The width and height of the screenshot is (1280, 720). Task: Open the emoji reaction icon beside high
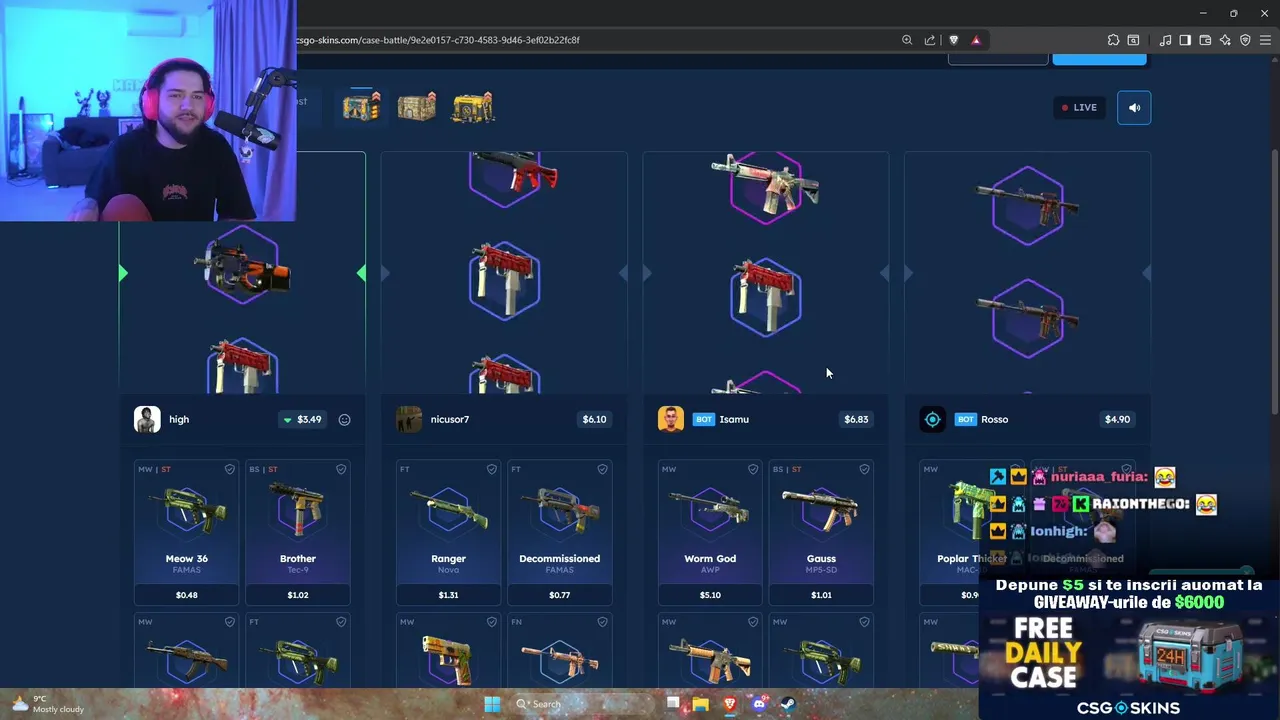(344, 420)
